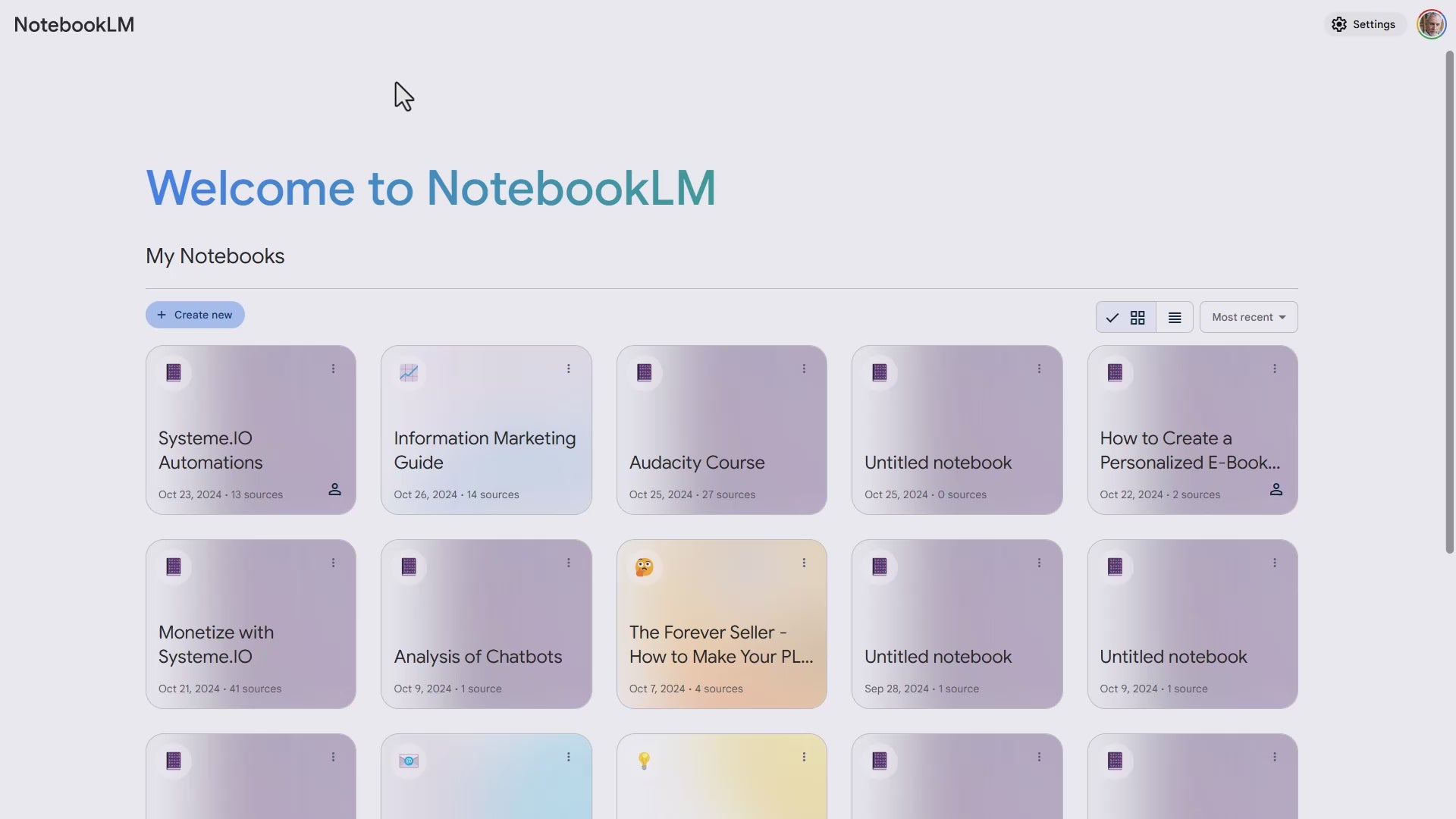This screenshot has width=1456, height=819.
Task: Open Systeme.IO Automations notebook emoji icon
Action: click(173, 372)
